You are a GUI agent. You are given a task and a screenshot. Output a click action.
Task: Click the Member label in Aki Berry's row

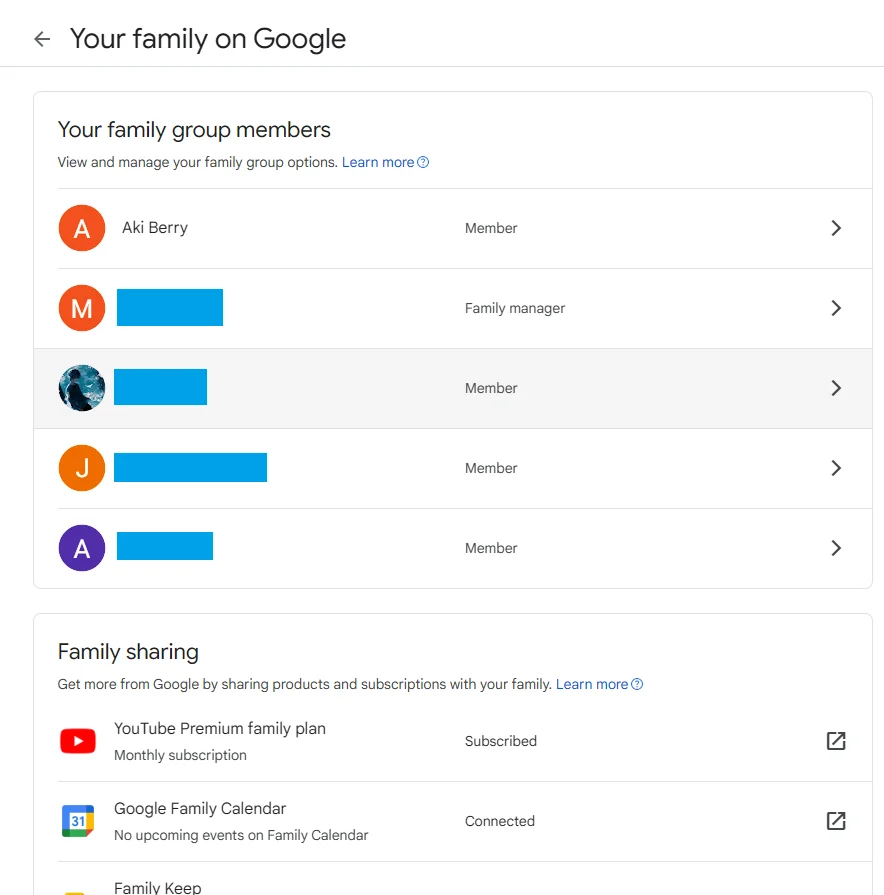pos(491,228)
